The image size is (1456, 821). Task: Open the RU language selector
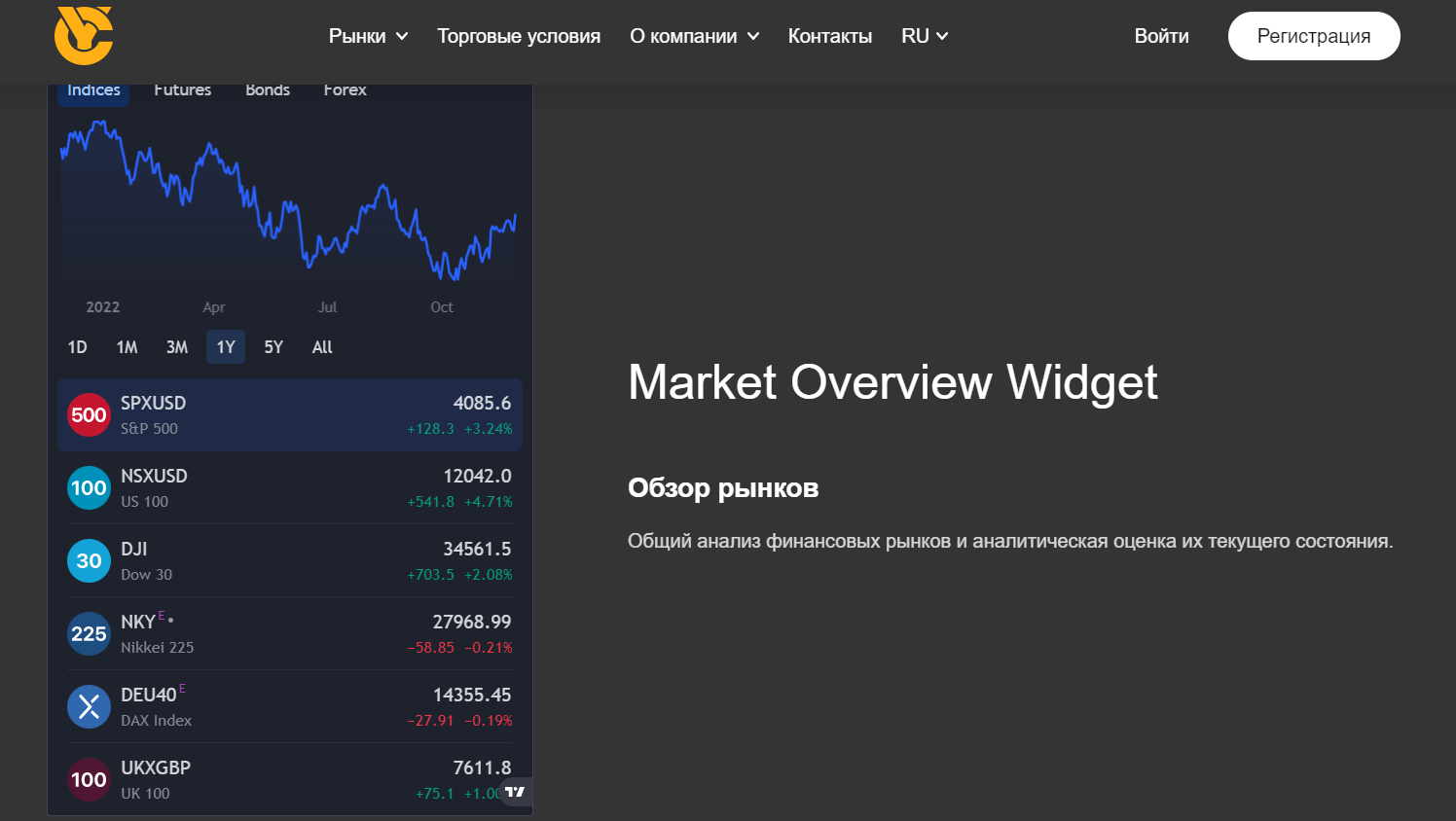925,36
